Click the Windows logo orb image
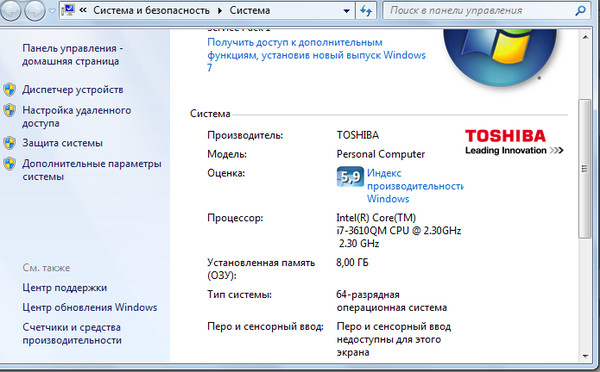600x372 pixels. (500, 57)
